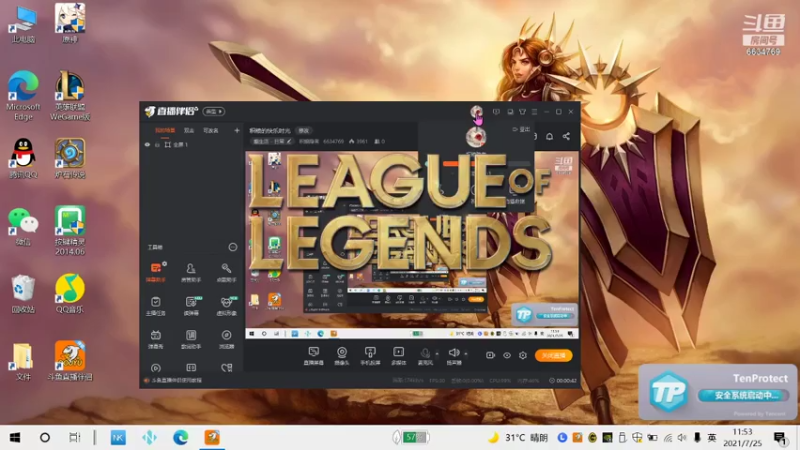Viewport: 800px width, 450px height.
Task: Open the hamburger main menu
Action: pyautogui.click(x=535, y=112)
